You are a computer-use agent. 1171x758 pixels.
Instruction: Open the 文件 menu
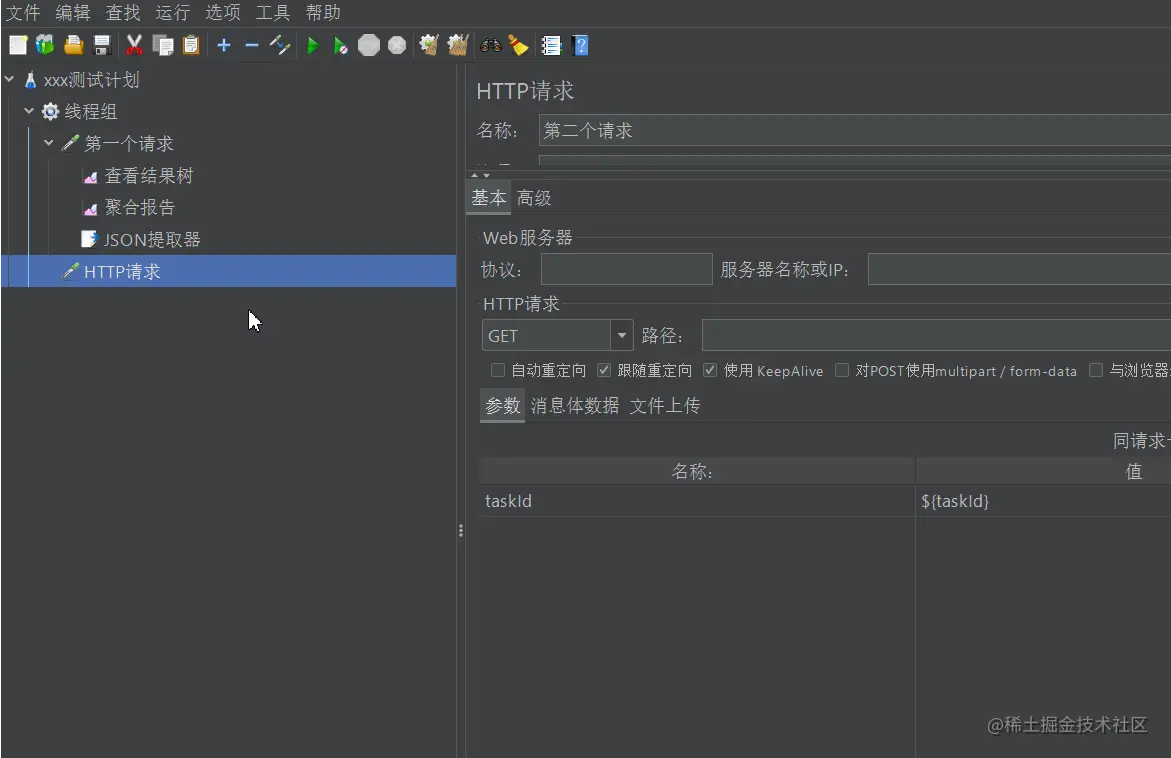click(x=22, y=13)
